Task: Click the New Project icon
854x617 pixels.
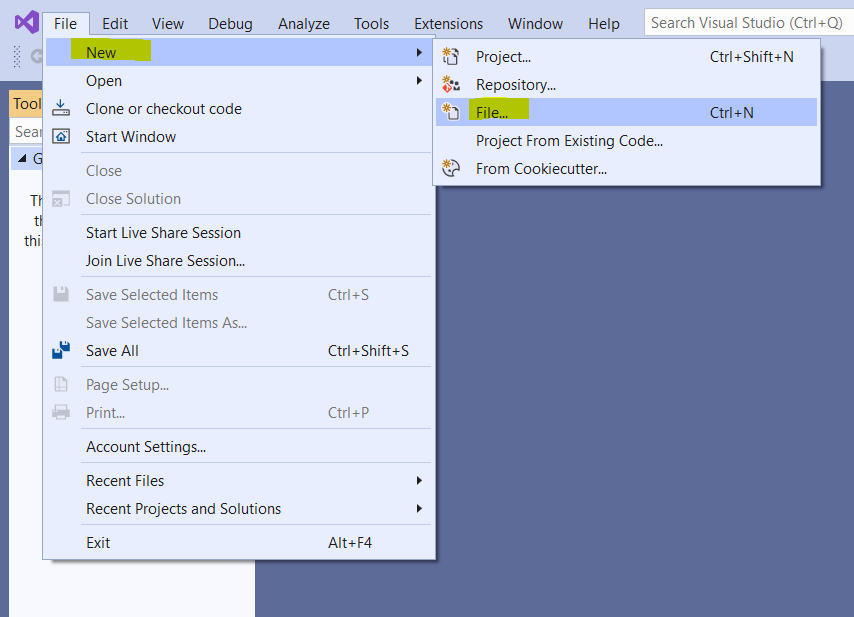Action: click(451, 57)
